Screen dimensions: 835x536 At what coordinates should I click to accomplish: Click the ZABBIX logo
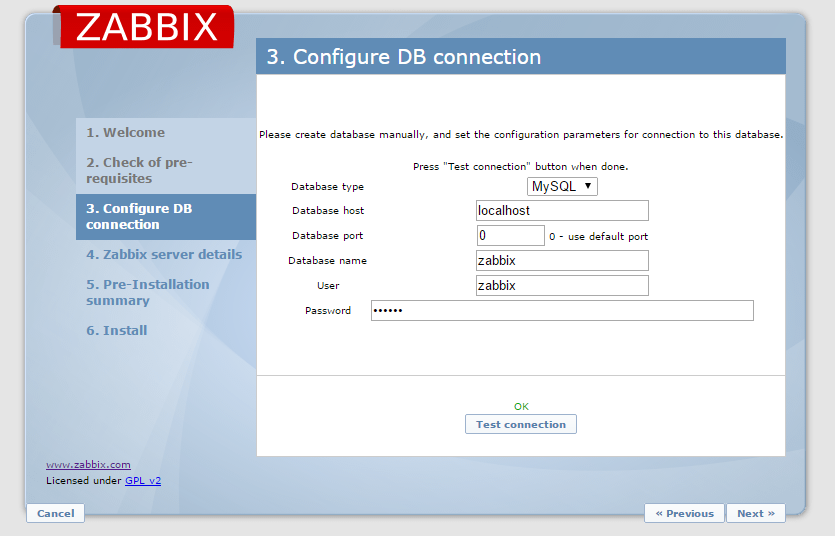click(144, 27)
